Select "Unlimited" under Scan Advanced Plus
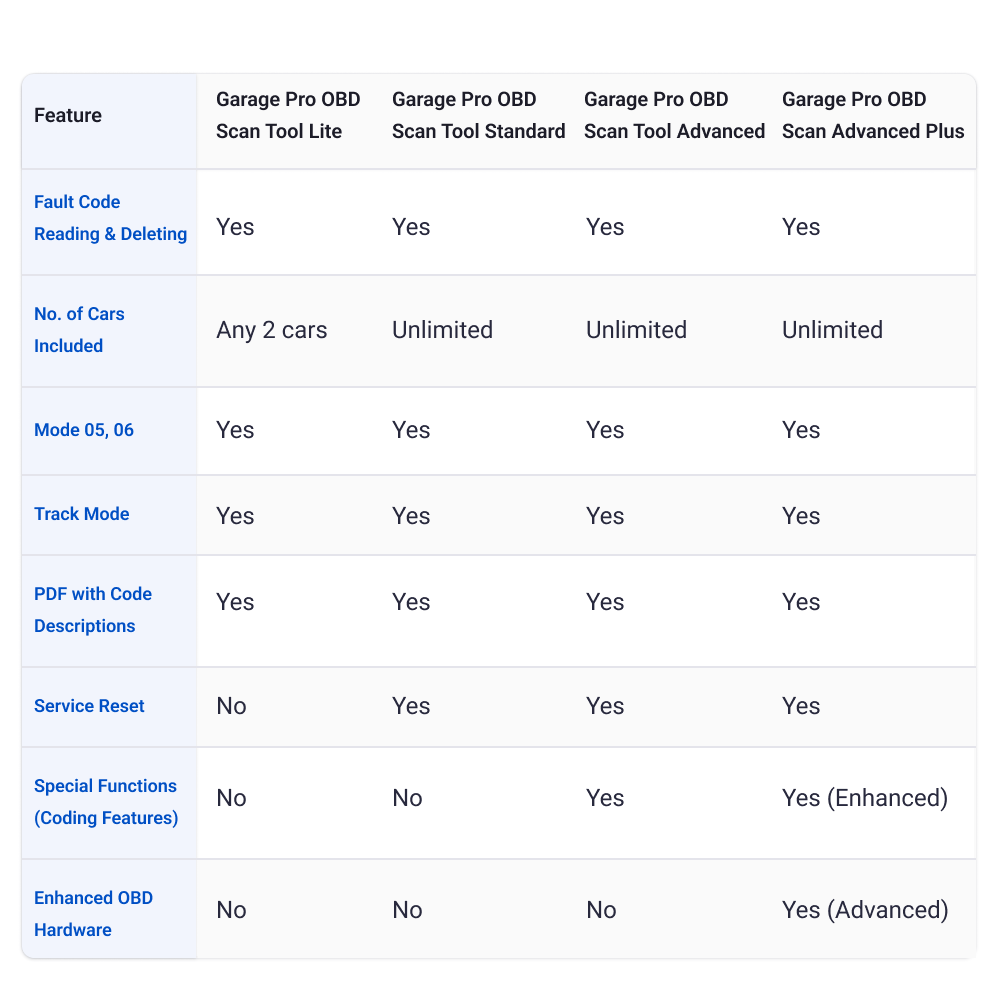 (x=832, y=330)
